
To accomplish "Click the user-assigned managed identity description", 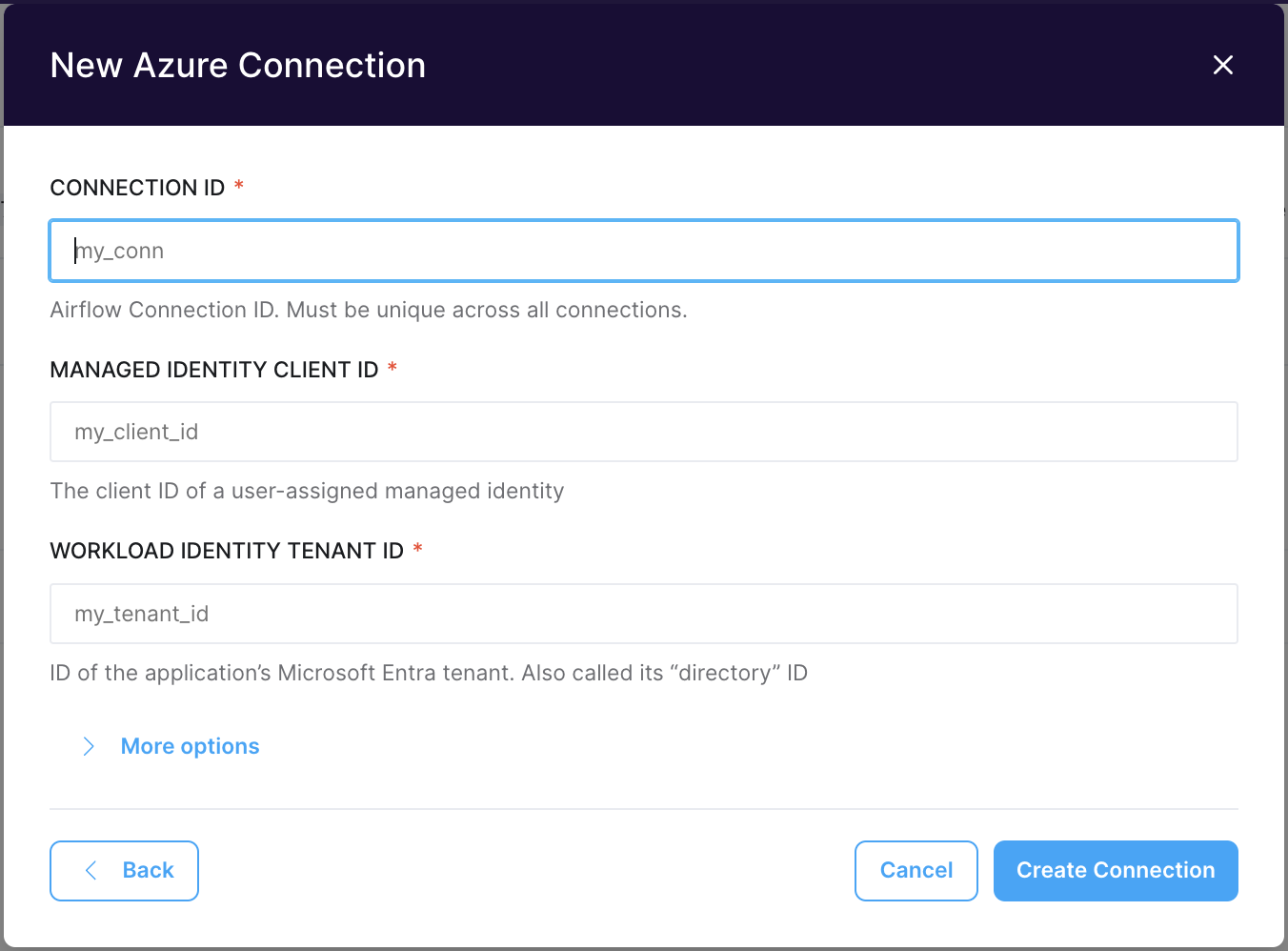I will point(307,491).
